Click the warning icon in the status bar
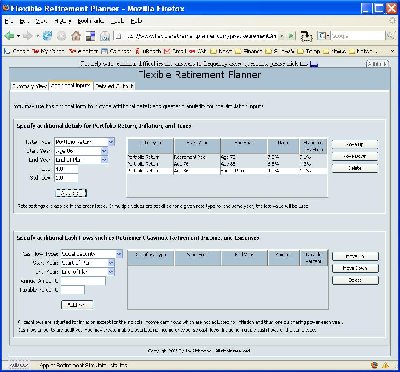Screen dimensions: 400x372 point(386,365)
